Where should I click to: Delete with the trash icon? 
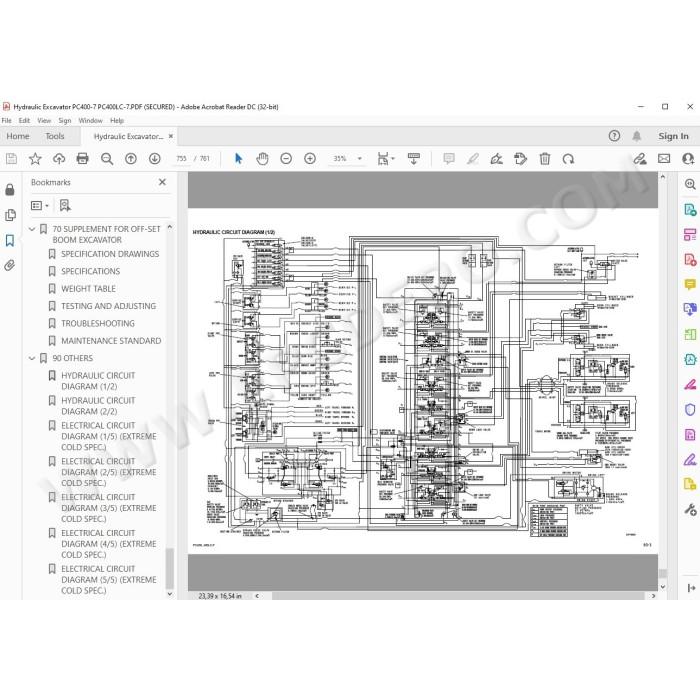pos(545,158)
